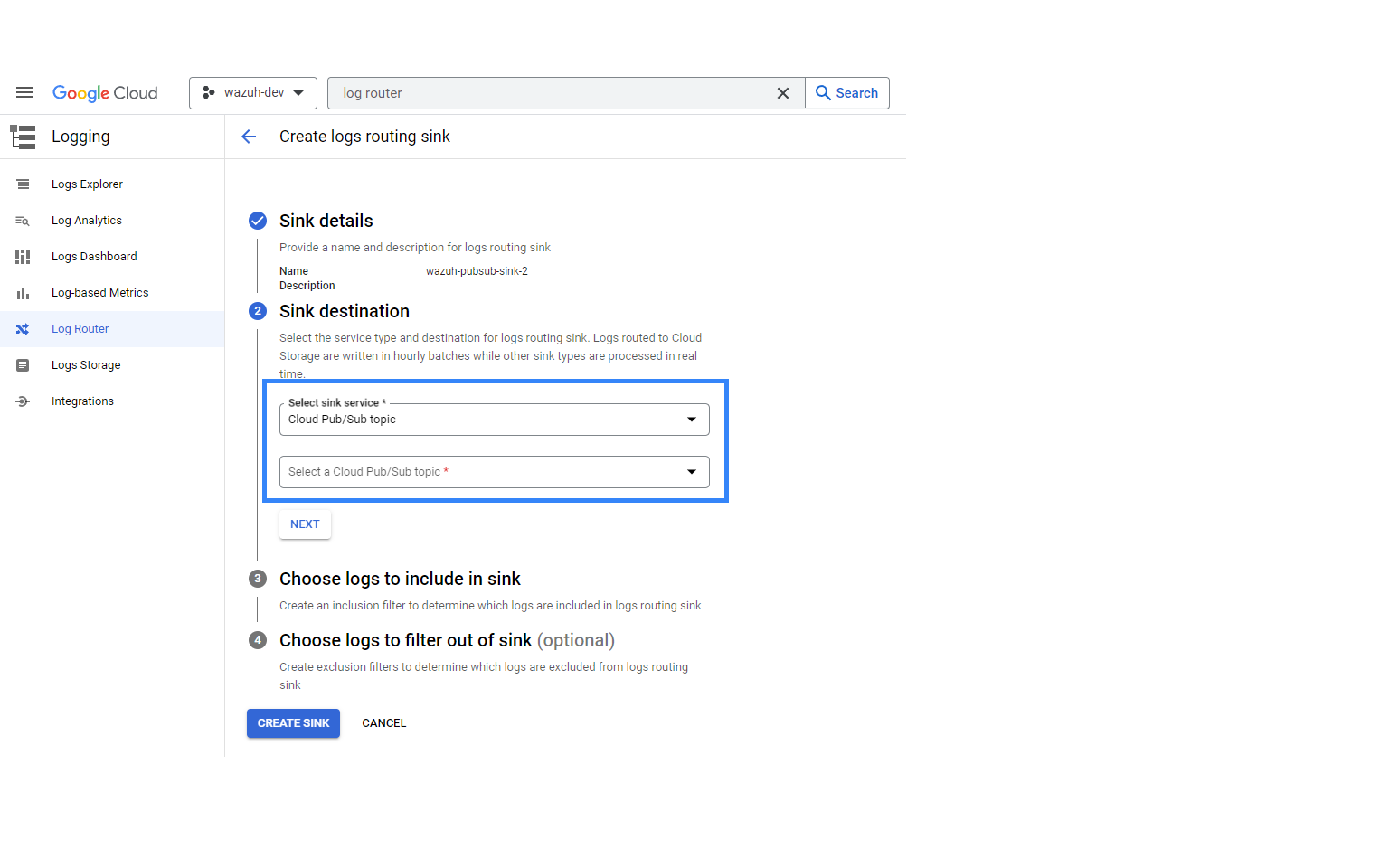Clear the search box text
Viewport: 1389px width, 868px height.
[783, 93]
